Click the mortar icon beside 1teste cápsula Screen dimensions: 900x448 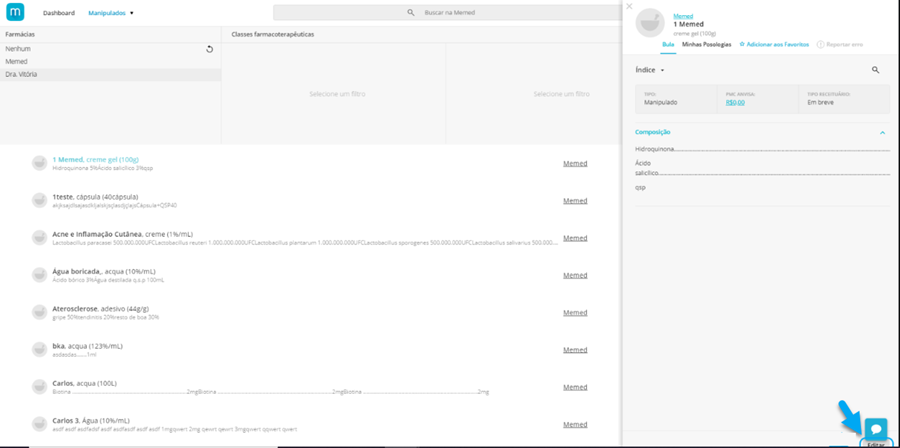(x=39, y=200)
